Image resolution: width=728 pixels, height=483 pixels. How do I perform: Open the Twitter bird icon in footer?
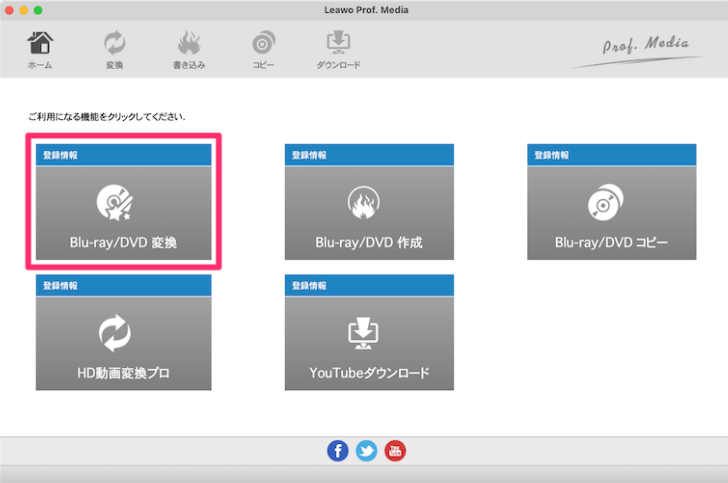click(366, 451)
